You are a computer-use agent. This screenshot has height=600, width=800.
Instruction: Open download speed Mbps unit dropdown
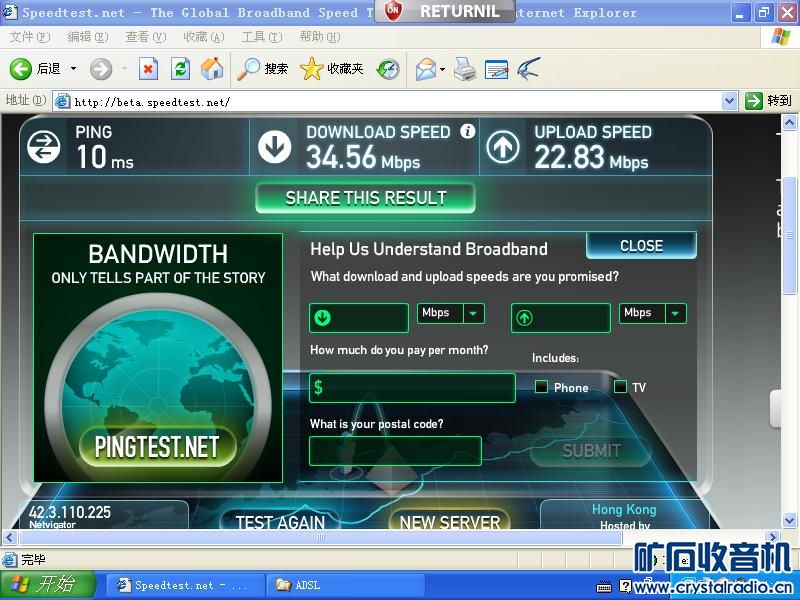(x=473, y=313)
